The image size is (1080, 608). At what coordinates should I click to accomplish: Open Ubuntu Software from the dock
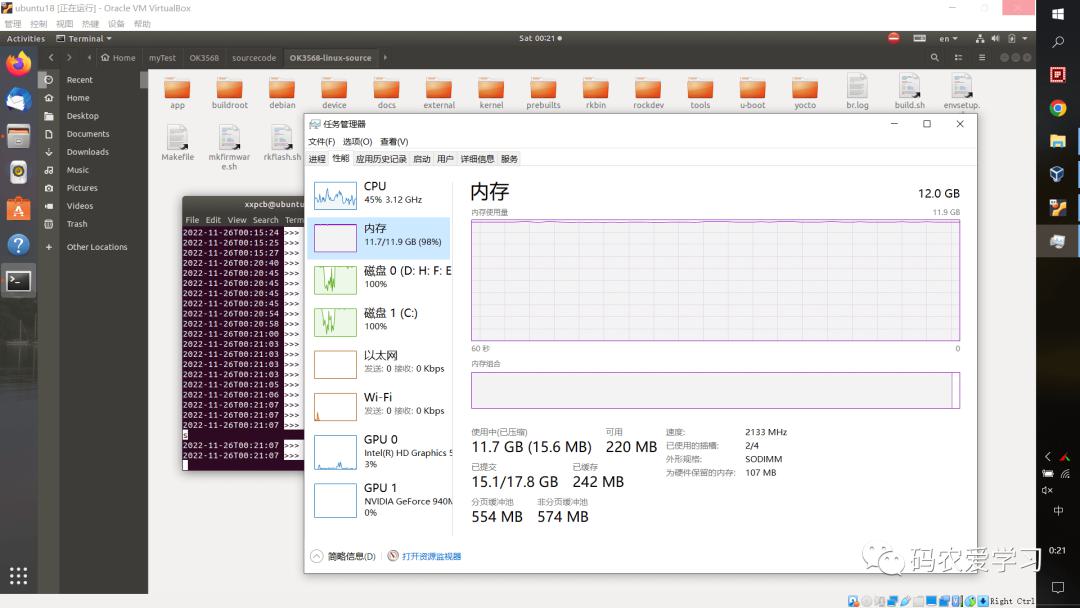click(x=19, y=208)
